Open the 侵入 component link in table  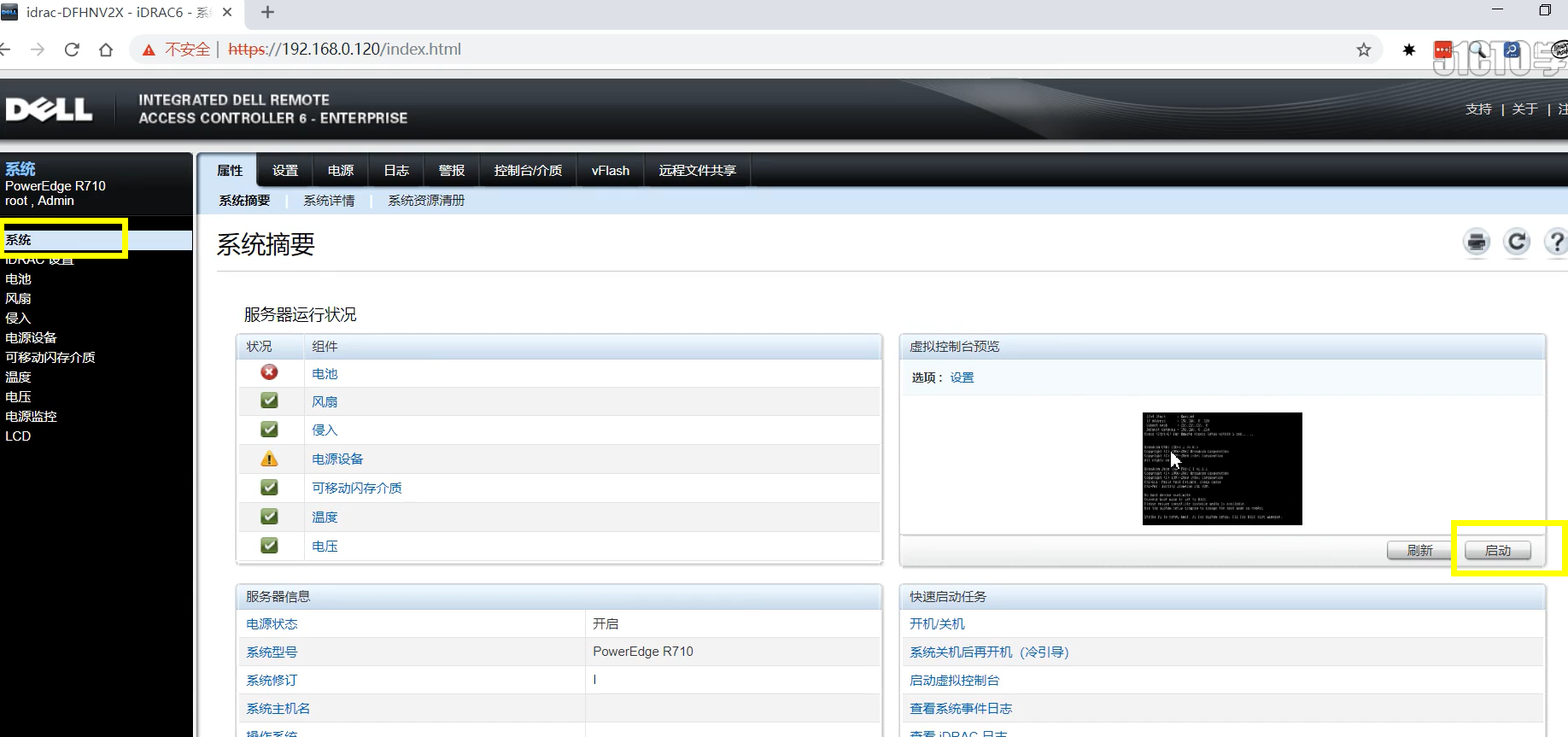pos(325,430)
